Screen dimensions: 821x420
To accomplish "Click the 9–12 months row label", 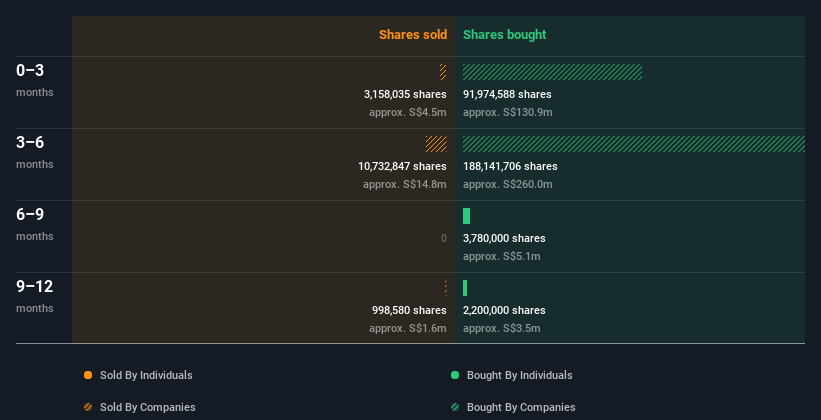I will tap(35, 296).
